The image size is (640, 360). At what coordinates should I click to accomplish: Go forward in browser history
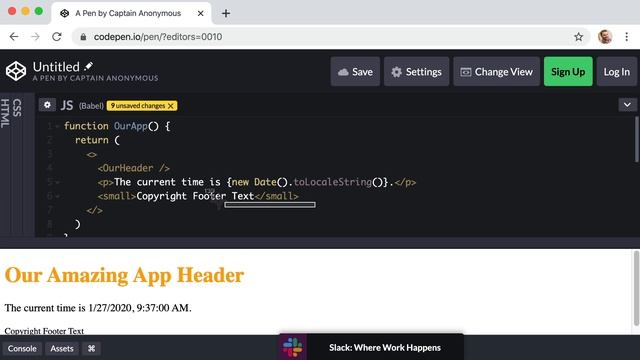(36, 37)
